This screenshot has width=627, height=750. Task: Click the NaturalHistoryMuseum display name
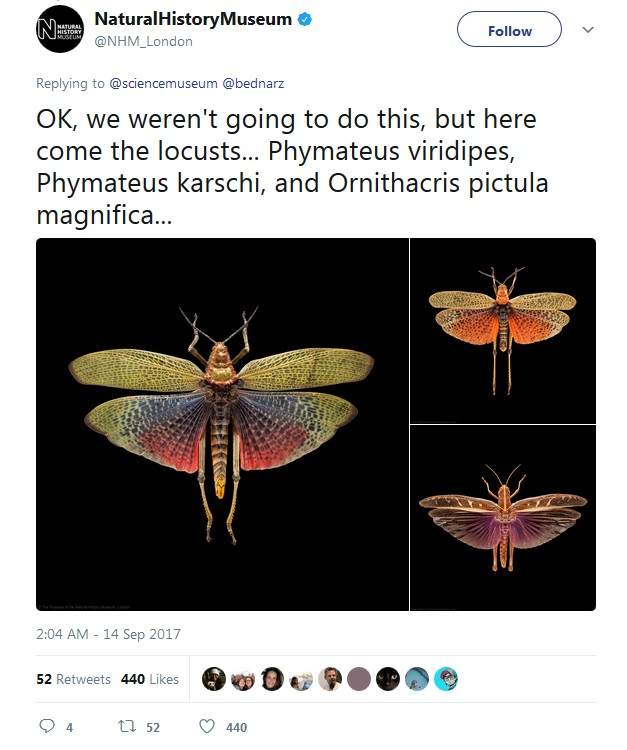(x=193, y=19)
